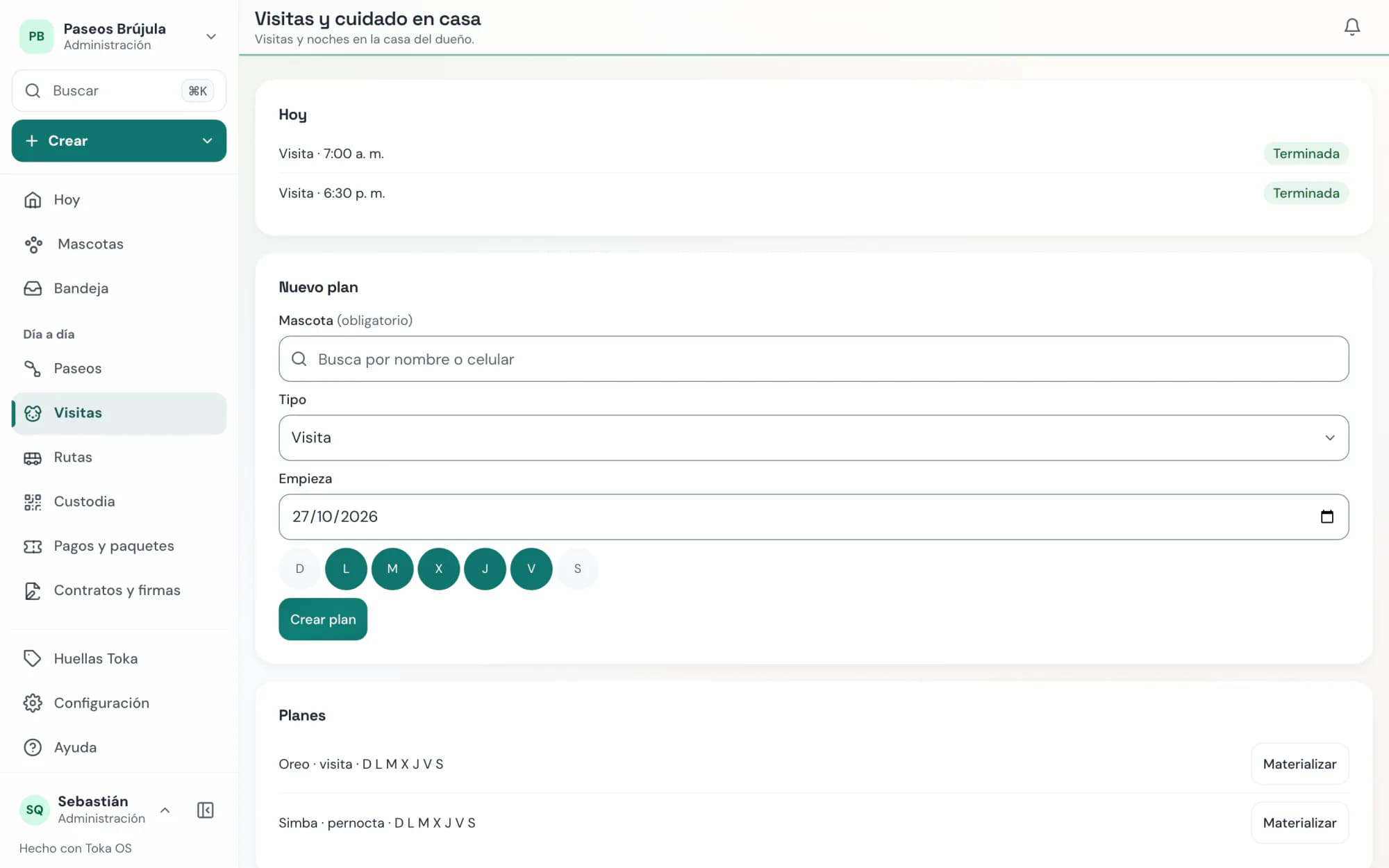The width and height of the screenshot is (1389, 868).
Task: Toggle Thursday J day off
Action: 485,569
